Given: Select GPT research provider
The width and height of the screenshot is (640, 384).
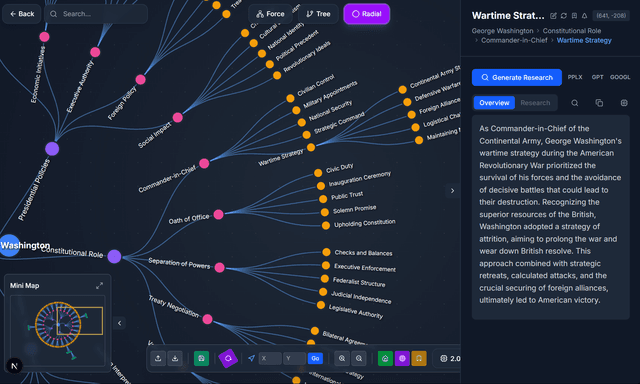Looking at the screenshot, I should pyautogui.click(x=597, y=77).
